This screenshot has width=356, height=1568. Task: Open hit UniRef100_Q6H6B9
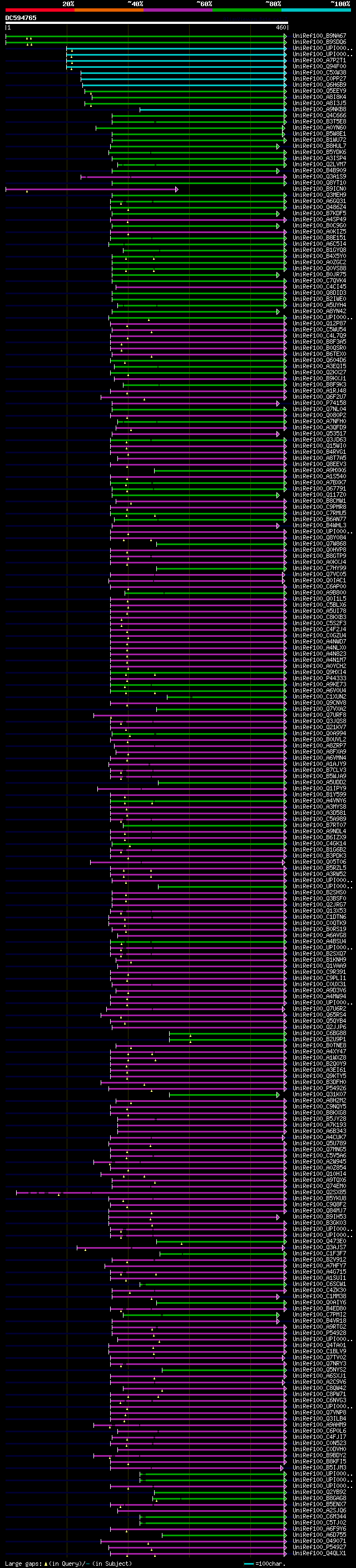point(319,85)
